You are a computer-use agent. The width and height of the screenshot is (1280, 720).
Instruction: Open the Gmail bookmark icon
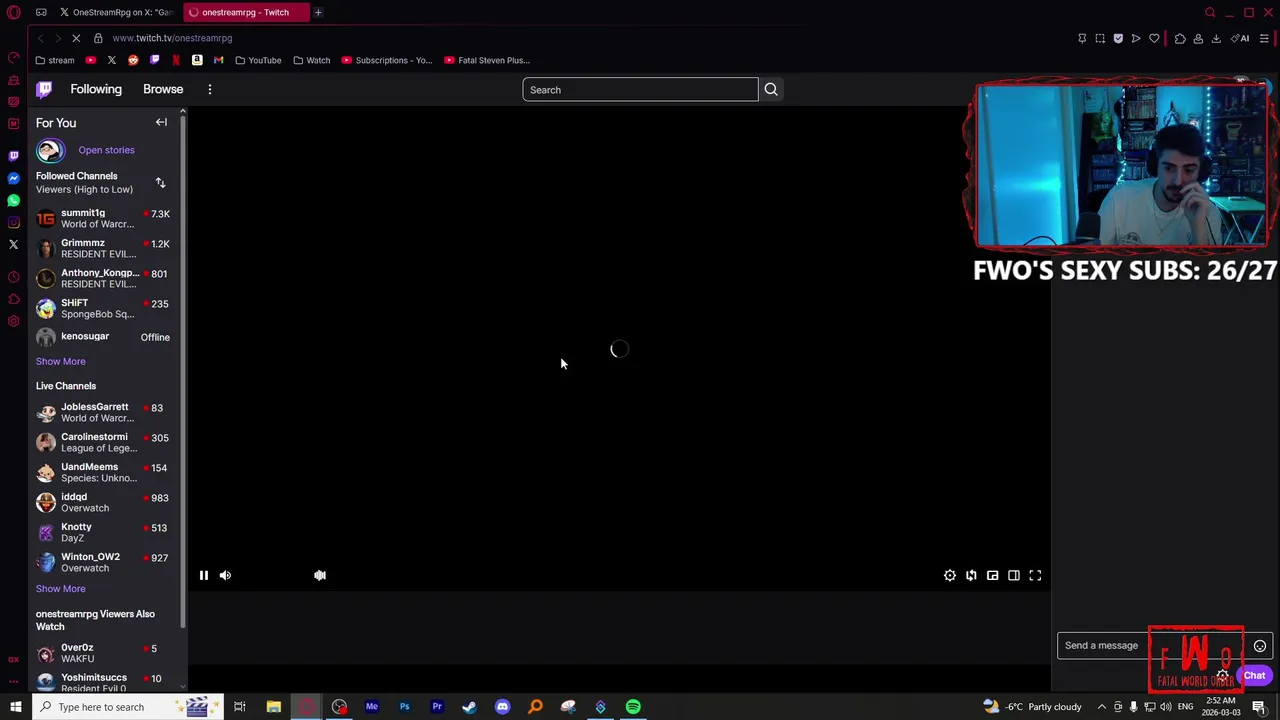coord(218,60)
